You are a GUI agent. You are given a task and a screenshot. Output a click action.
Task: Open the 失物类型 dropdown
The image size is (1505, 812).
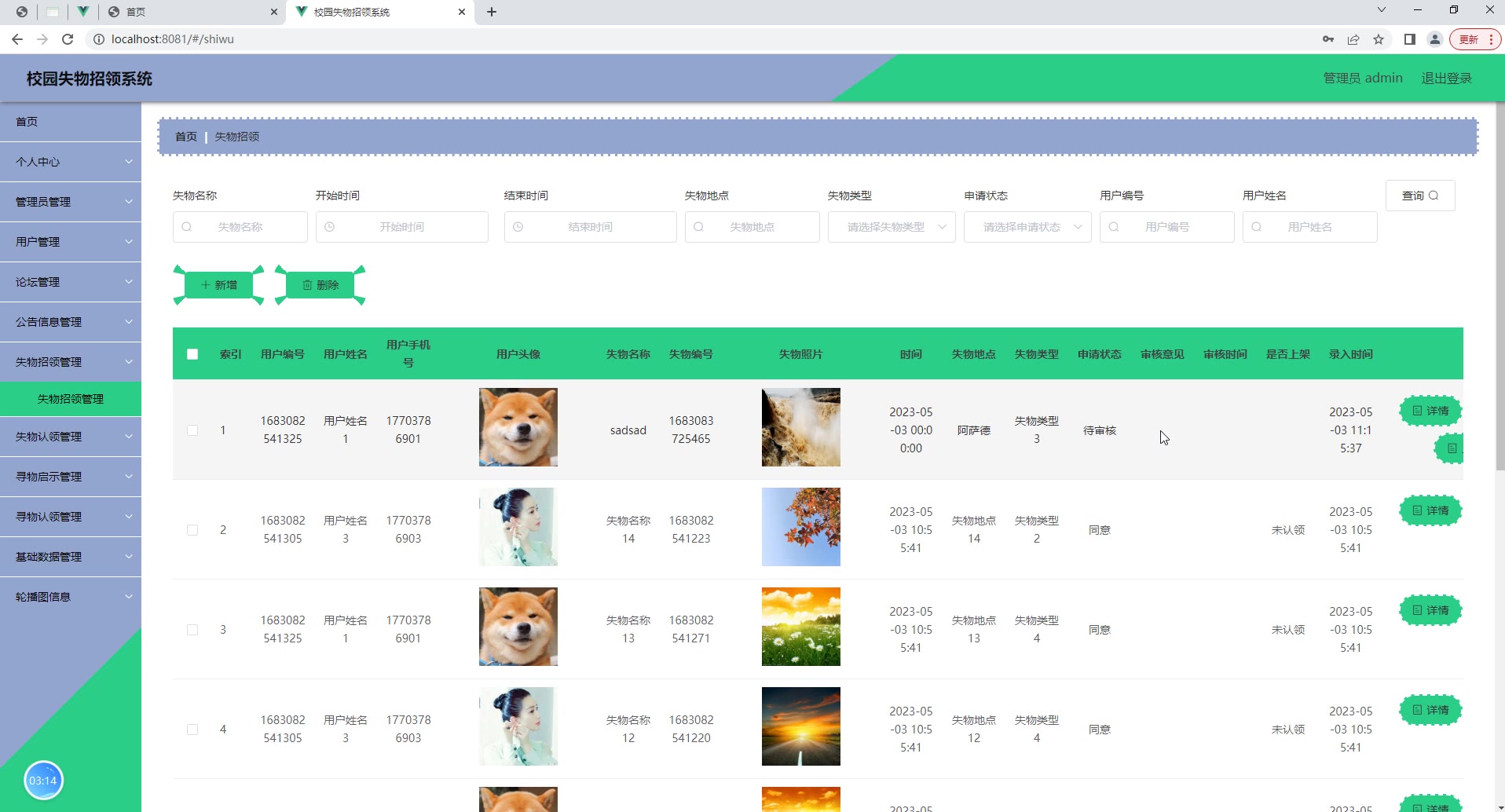tap(892, 227)
